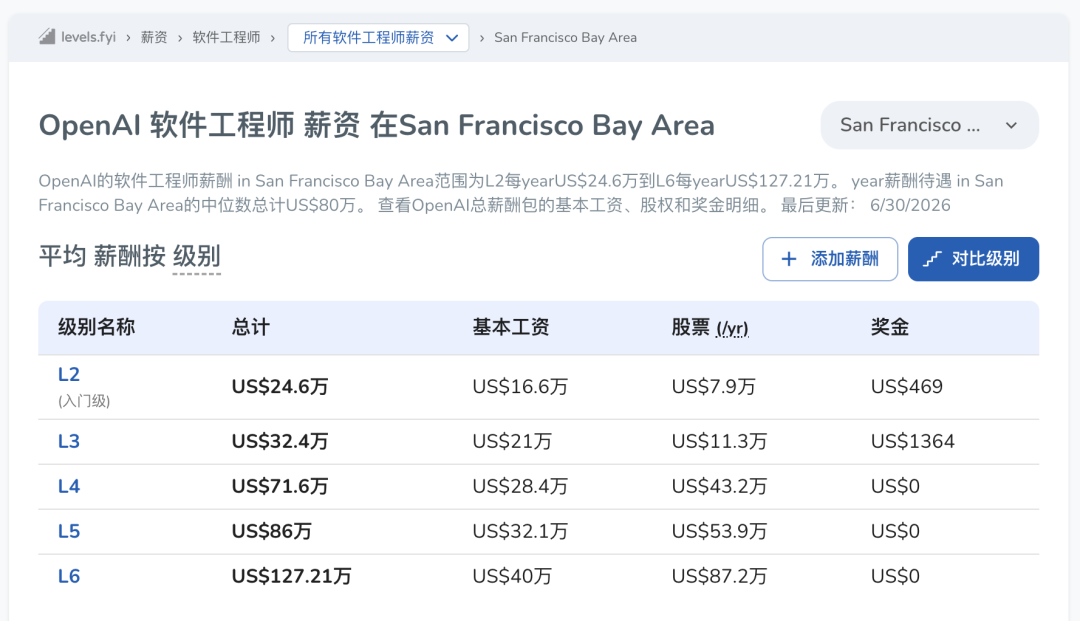Open the 软件工程师 breadcrumb link
Image resolution: width=1080 pixels, height=621 pixels.
coord(226,37)
